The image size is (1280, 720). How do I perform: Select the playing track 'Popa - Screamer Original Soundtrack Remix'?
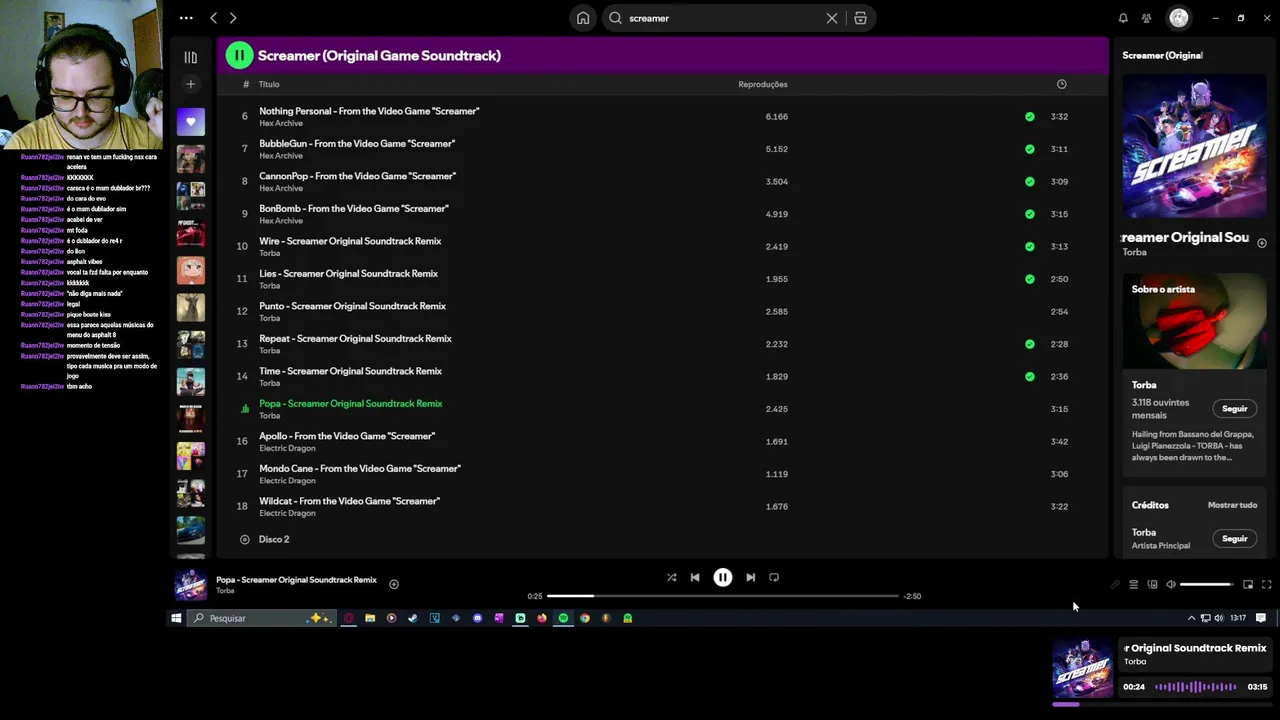coord(350,403)
